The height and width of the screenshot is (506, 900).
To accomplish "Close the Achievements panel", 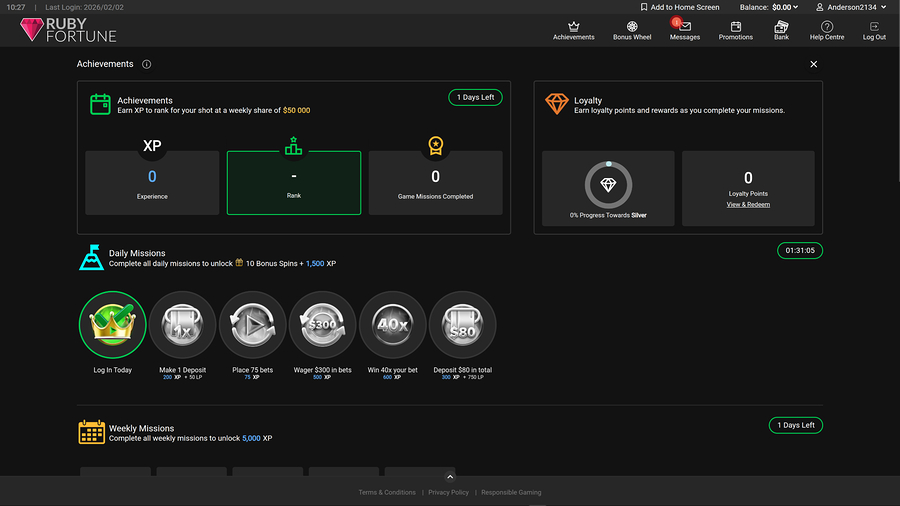I will click(x=813, y=64).
